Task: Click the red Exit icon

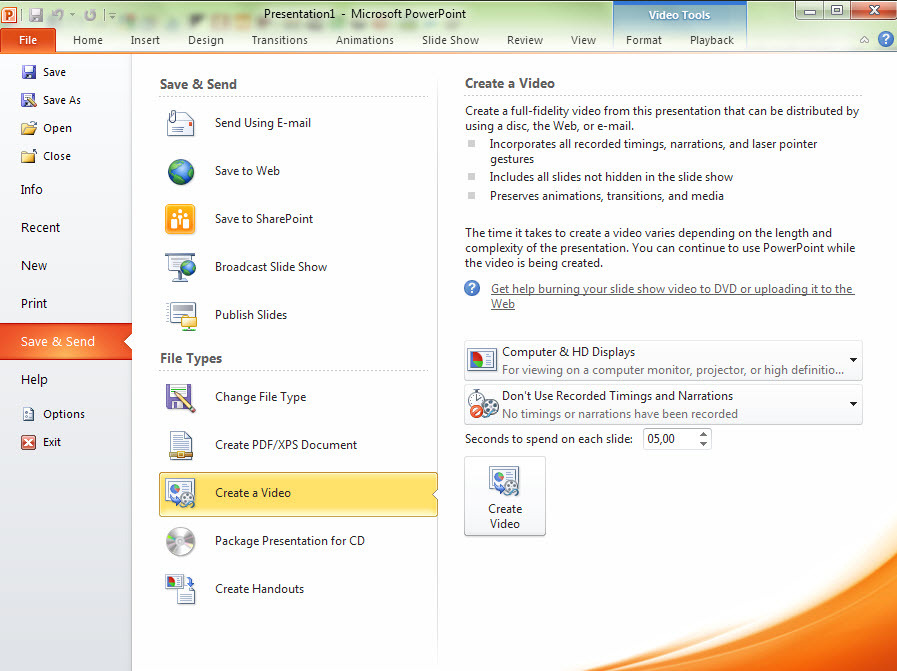Action: 29,442
